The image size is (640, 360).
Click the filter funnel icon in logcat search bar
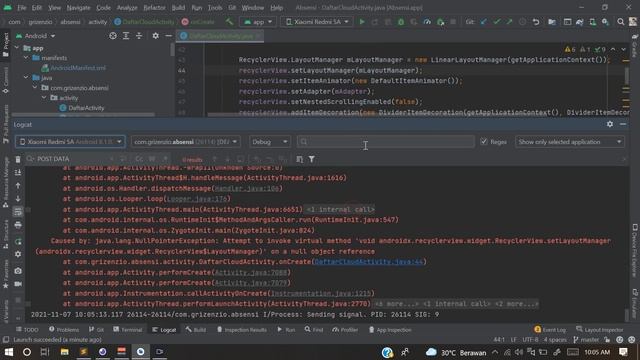(x=311, y=159)
